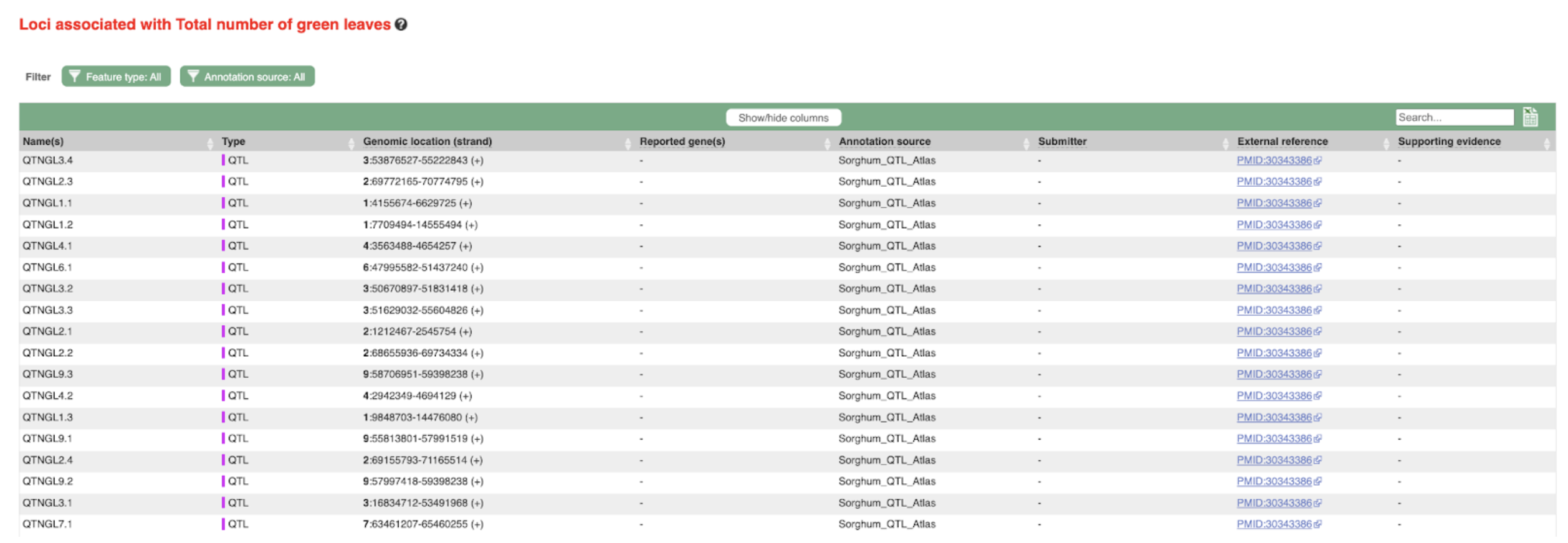Screen dimensions: 1568x543
Task: Click the help icon beside the page title
Action: (401, 24)
